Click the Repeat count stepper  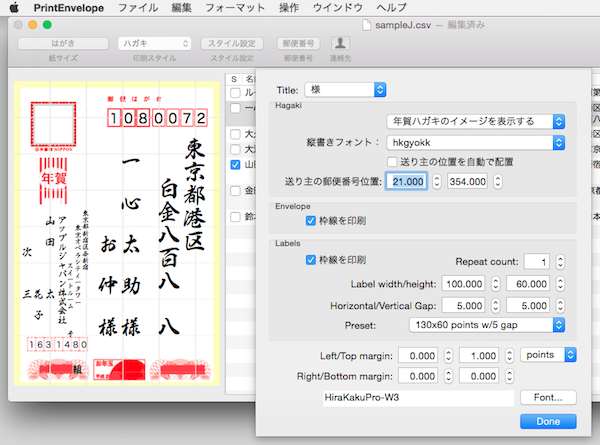[560, 262]
